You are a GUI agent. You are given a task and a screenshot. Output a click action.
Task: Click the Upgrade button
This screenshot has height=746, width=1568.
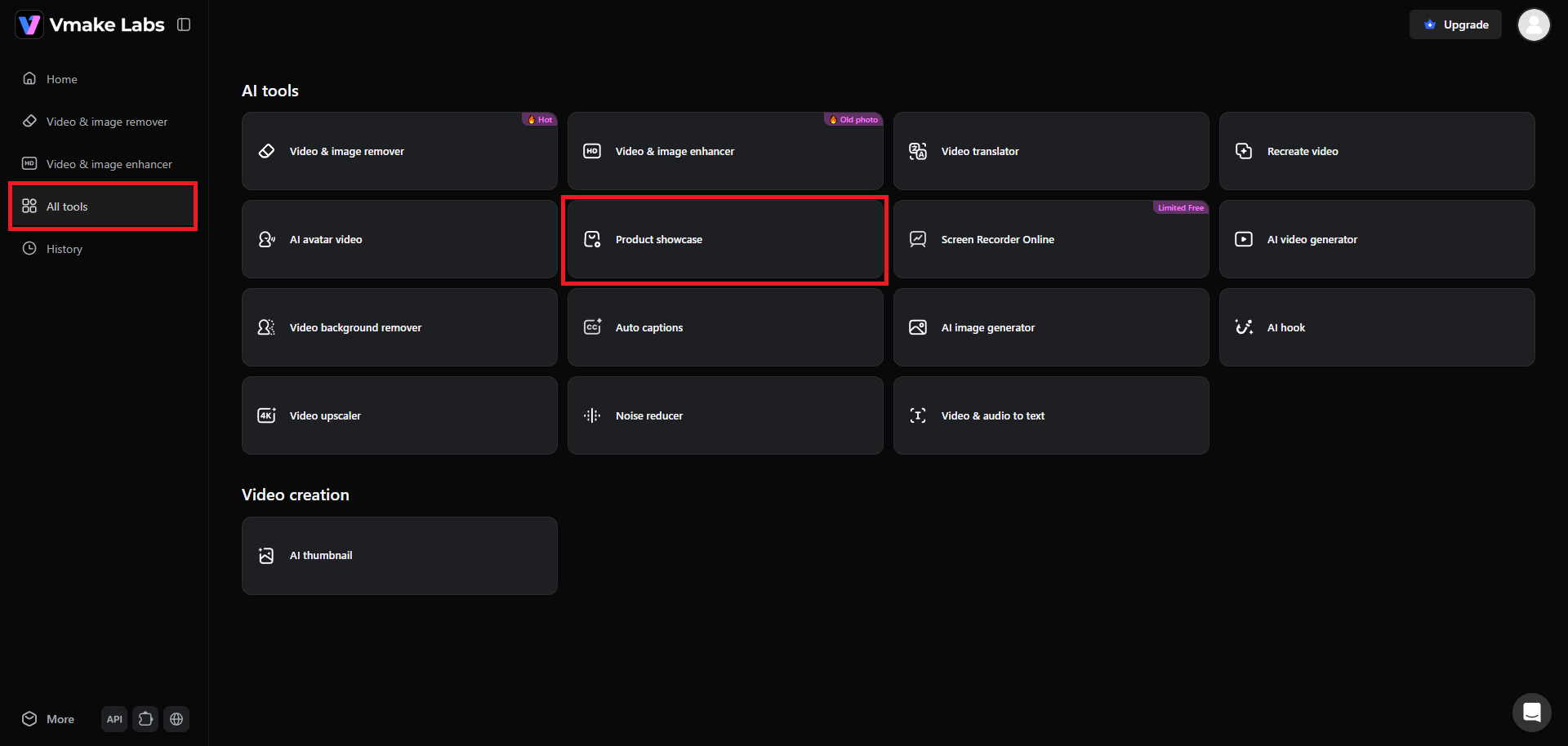tap(1455, 24)
